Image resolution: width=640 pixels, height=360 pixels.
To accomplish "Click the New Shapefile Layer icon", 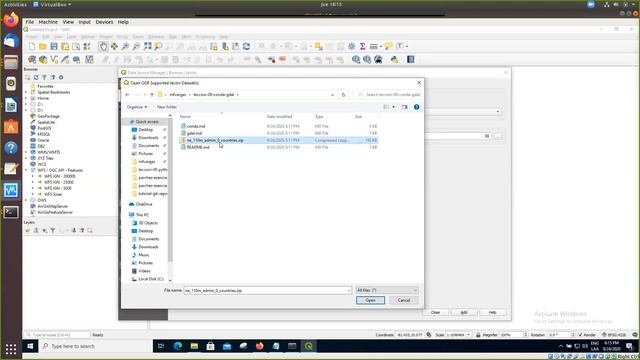I will (x=54, y=60).
